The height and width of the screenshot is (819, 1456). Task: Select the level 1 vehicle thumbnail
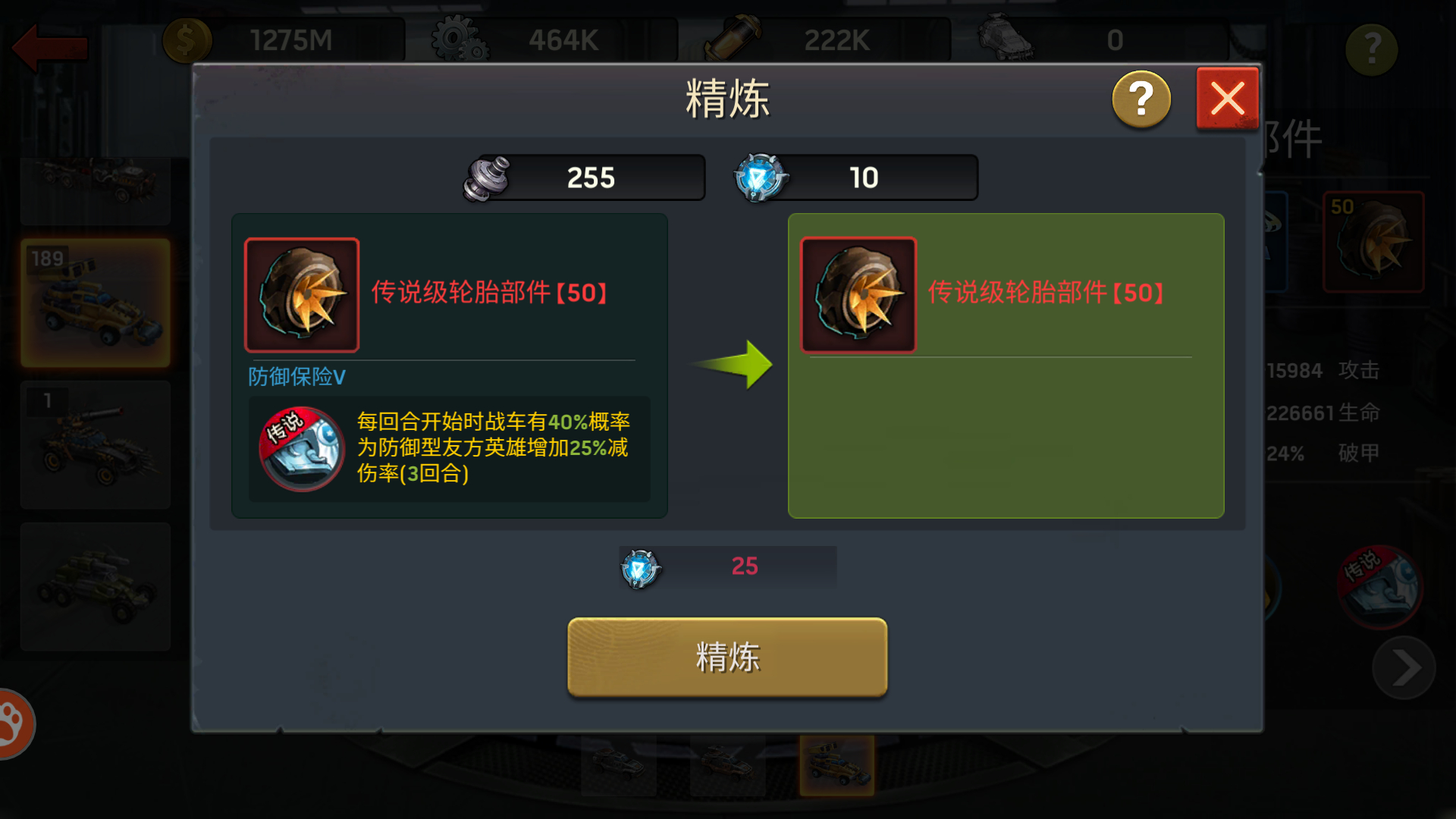96,445
